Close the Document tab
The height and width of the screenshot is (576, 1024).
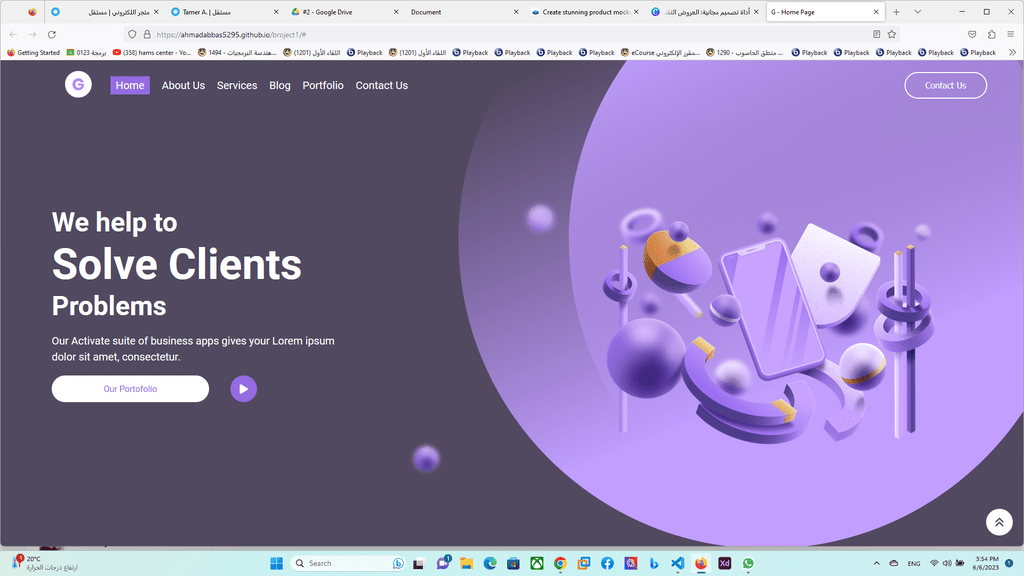tap(516, 12)
